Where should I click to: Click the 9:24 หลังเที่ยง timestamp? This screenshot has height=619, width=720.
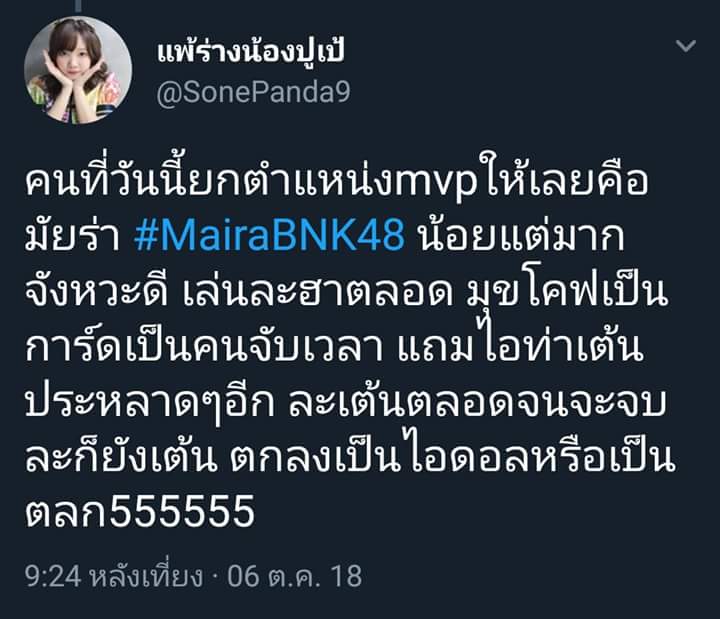114,576
